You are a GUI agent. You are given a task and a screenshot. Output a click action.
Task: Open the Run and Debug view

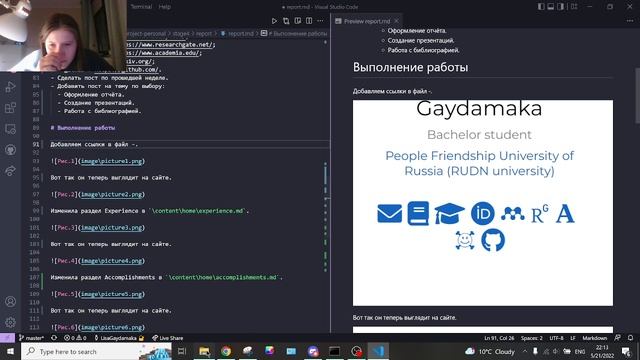click(x=10, y=87)
